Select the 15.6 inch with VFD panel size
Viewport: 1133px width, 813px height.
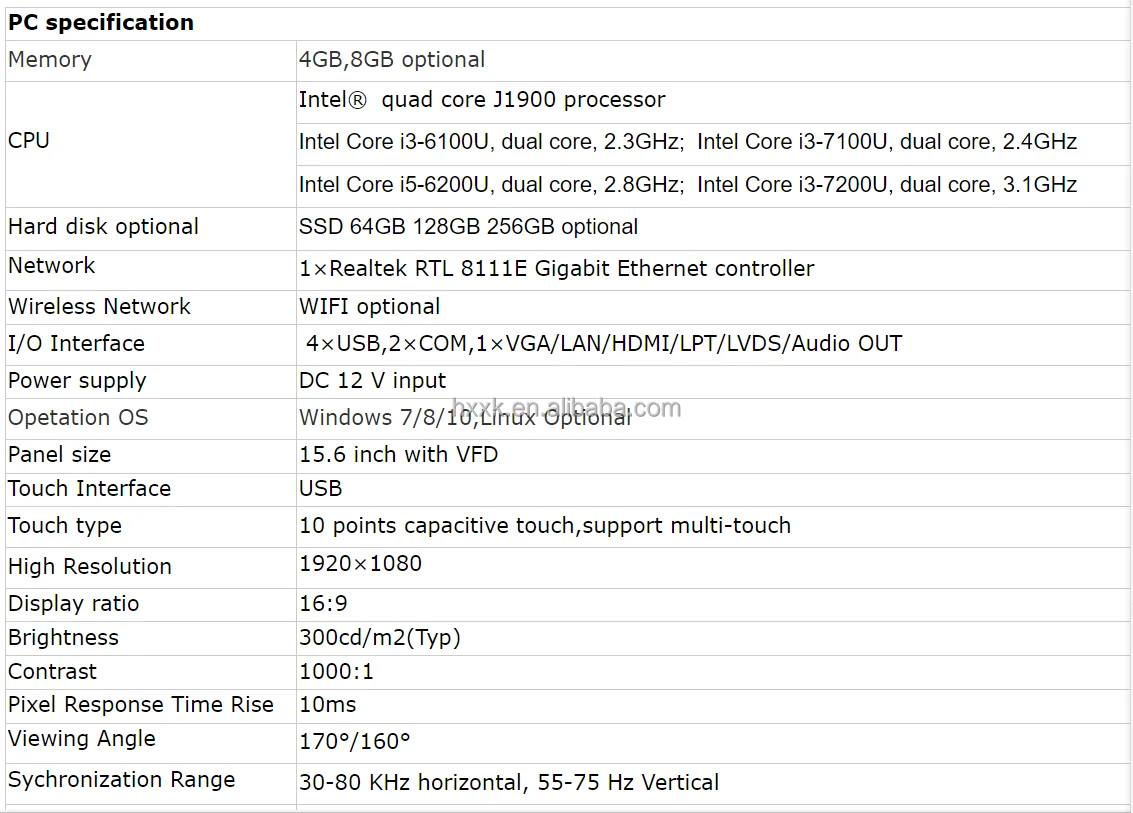point(398,455)
